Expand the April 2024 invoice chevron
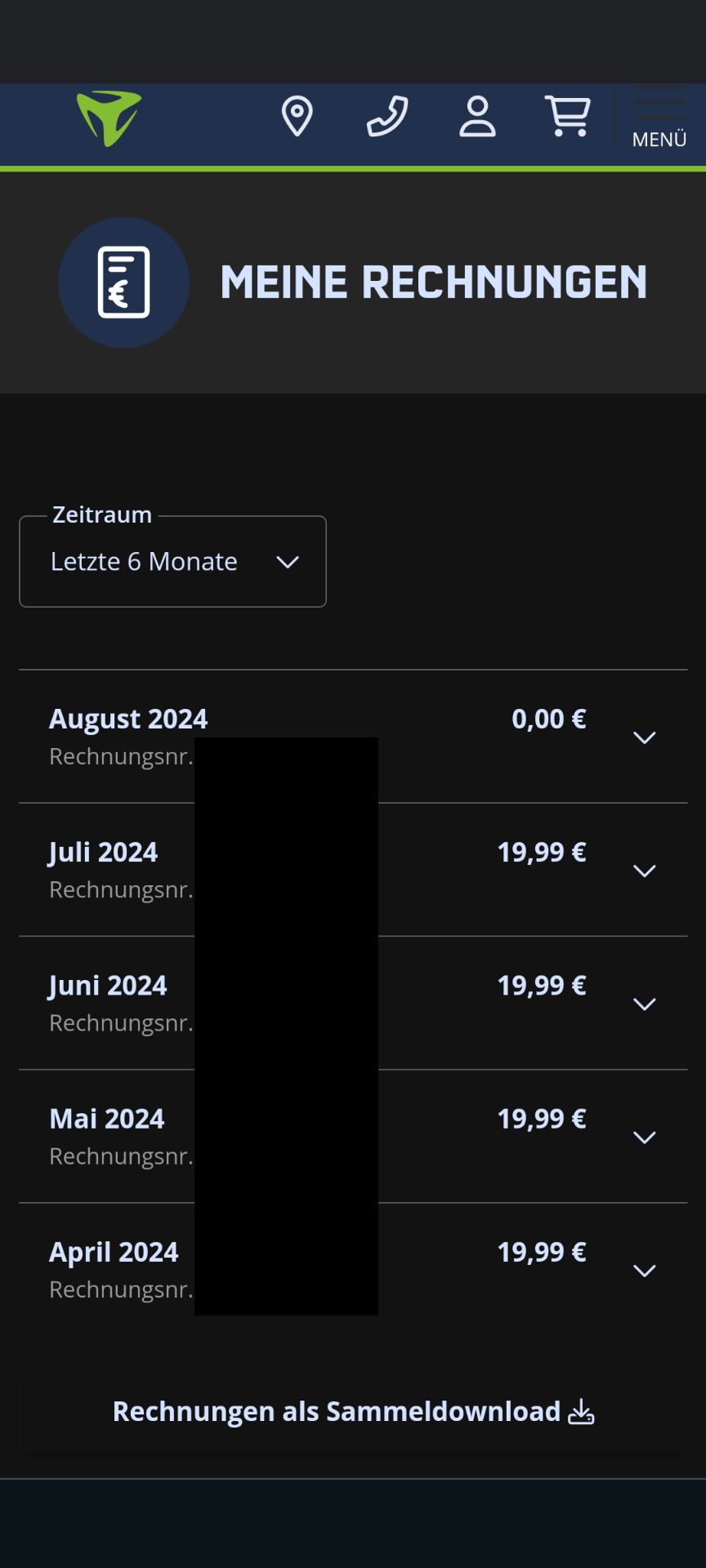Screen dimensions: 706x1568 click(x=645, y=1270)
